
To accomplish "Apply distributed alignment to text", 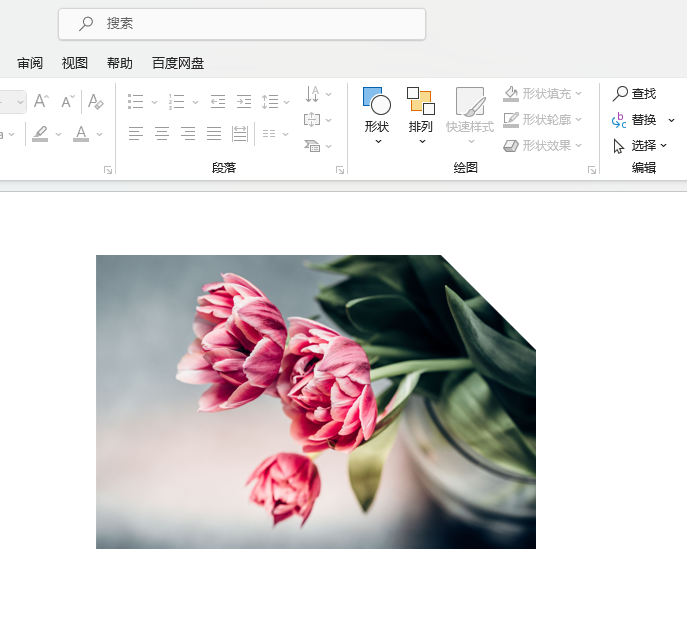I will point(240,134).
